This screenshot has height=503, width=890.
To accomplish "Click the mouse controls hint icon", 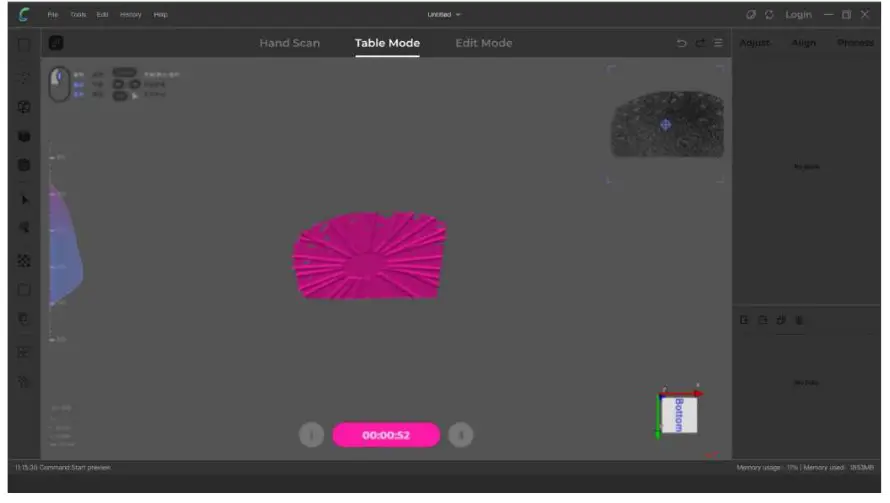I will coord(58,84).
